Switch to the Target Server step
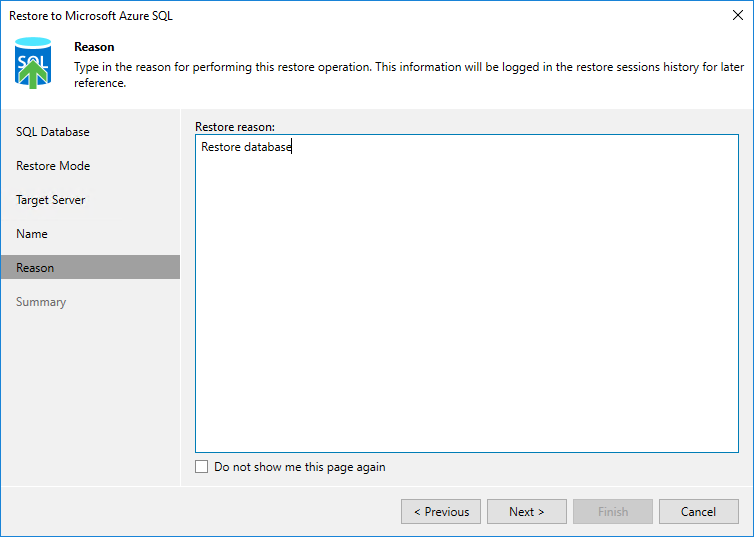The image size is (754, 537). pyautogui.click(x=51, y=200)
